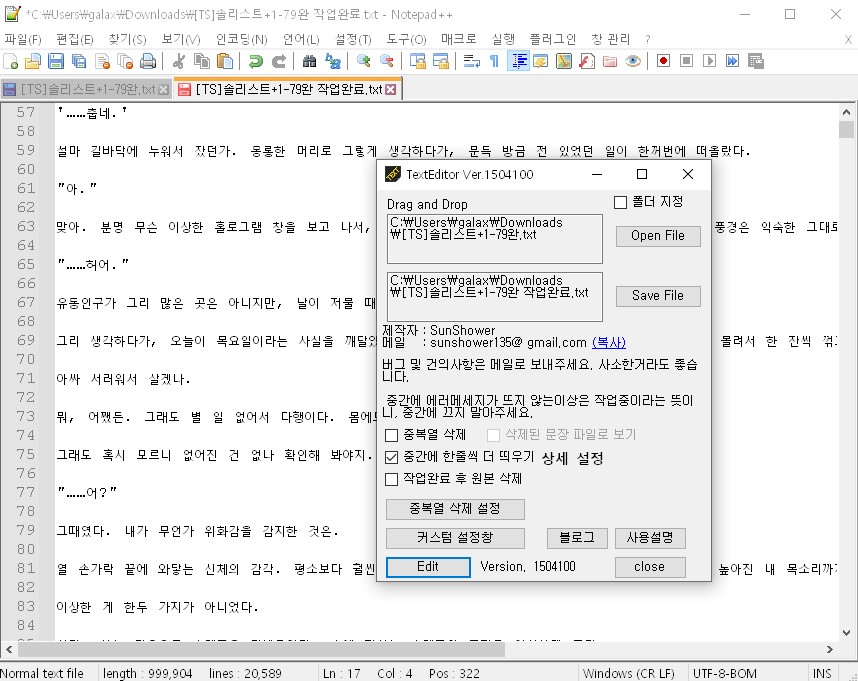Screen dimensions: 858x681
Task: Click Windows (CR LF) in status bar
Action: (x=628, y=673)
